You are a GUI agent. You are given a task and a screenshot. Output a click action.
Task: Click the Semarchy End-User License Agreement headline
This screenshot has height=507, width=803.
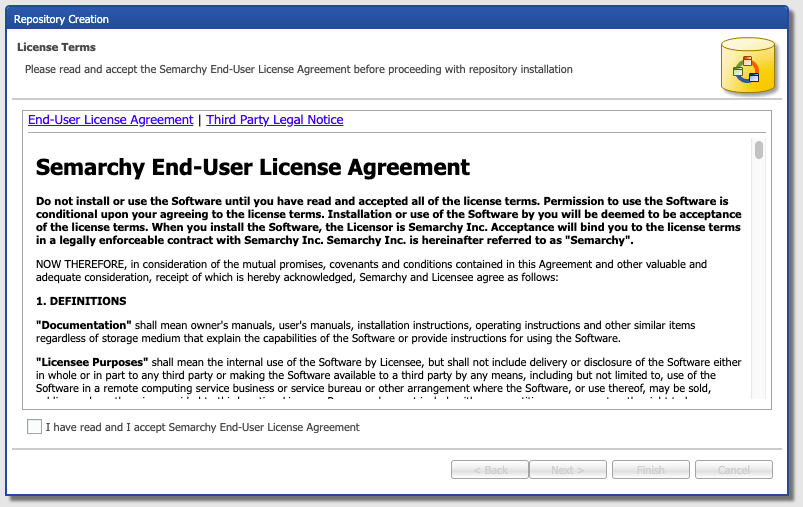click(x=253, y=167)
